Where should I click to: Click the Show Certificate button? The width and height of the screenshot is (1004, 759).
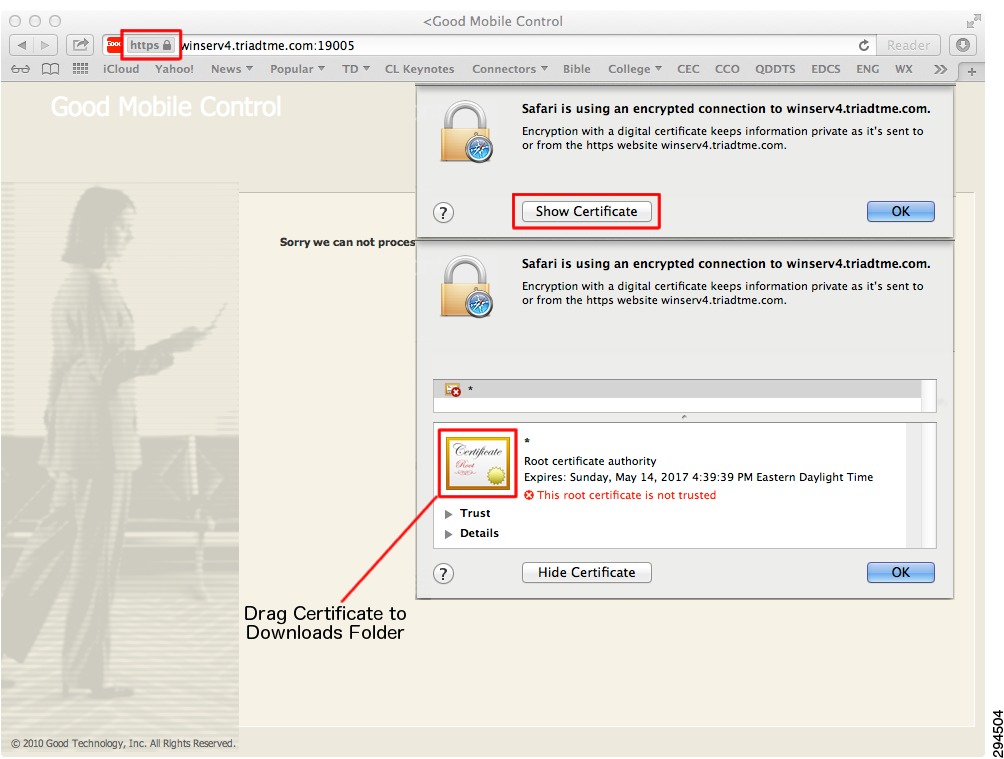click(587, 211)
